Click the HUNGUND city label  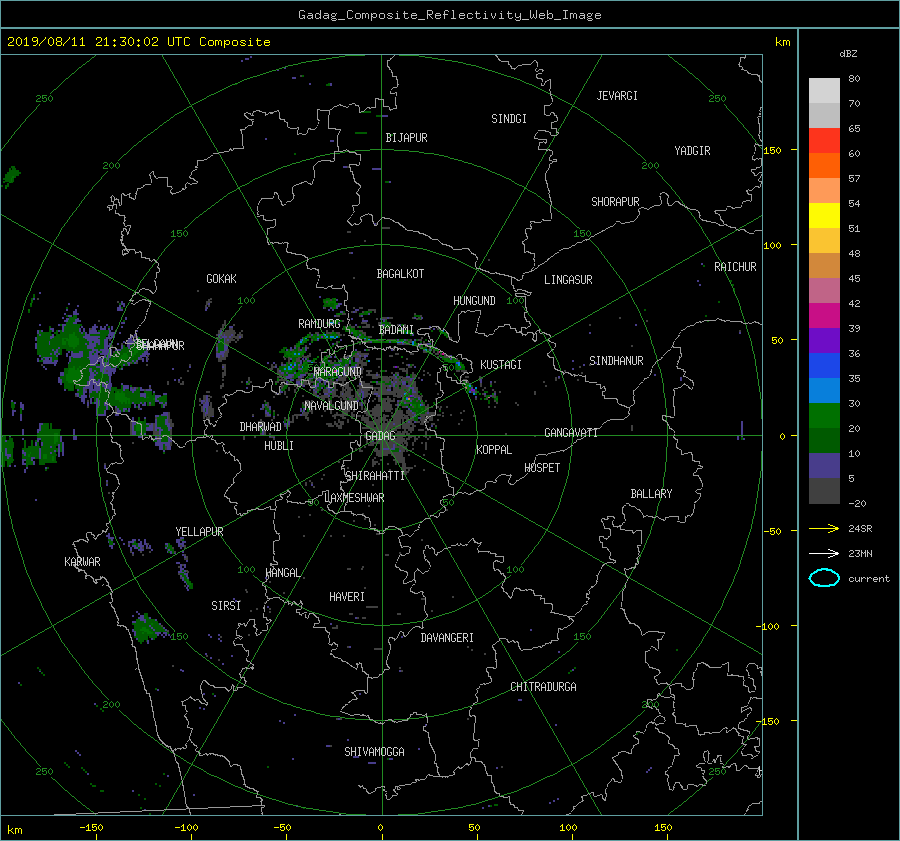tap(474, 301)
